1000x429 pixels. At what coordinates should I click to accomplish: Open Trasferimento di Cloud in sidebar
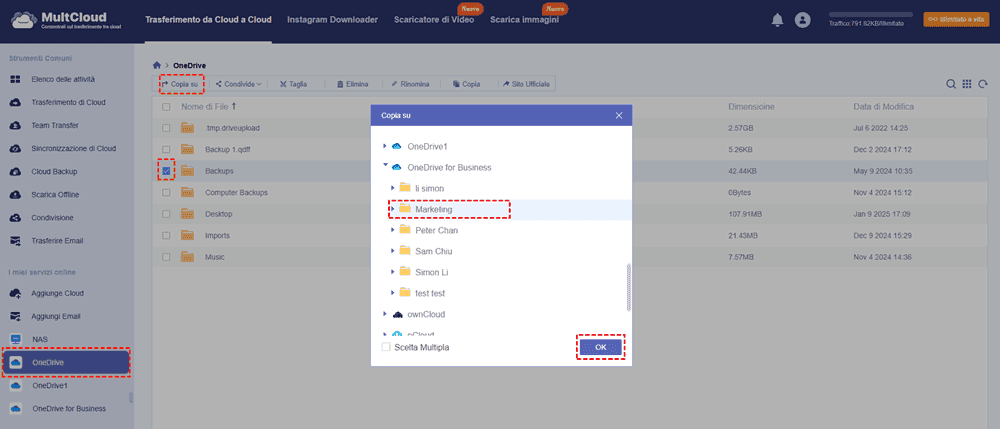[x=66, y=103]
